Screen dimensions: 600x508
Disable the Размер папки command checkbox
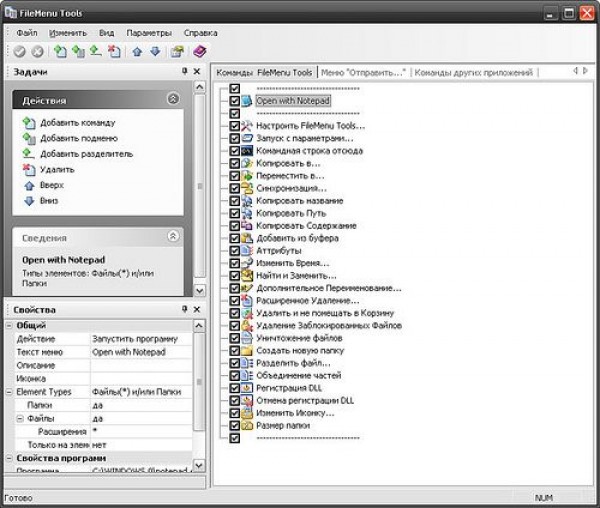pos(234,425)
